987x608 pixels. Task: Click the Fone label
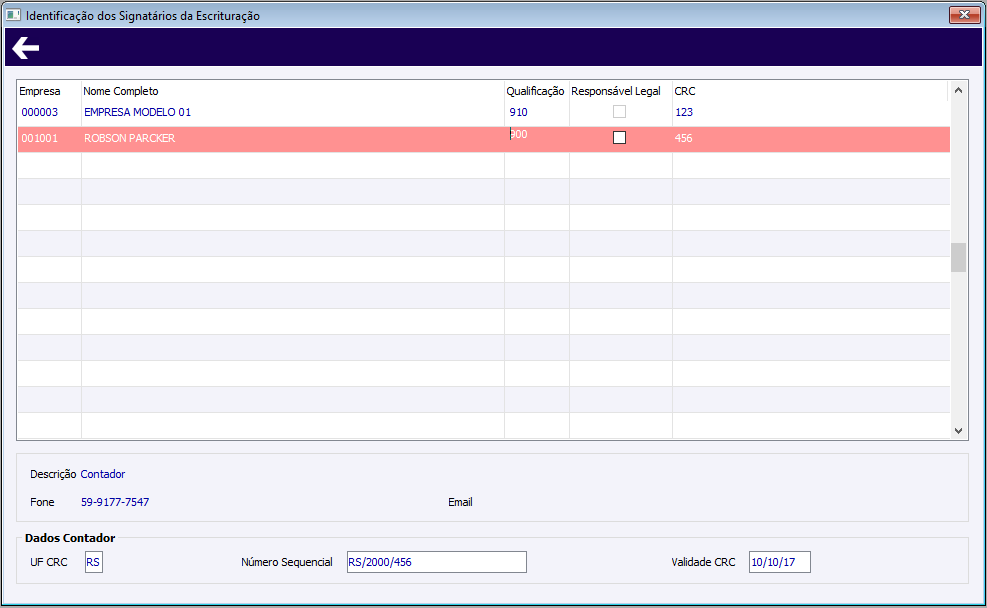(x=42, y=502)
